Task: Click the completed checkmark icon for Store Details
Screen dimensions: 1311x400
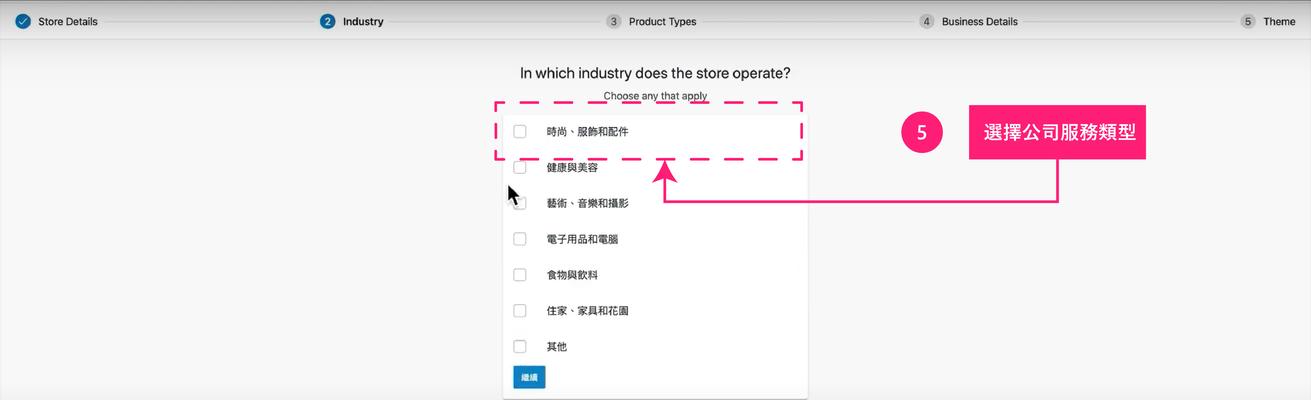Action: 23,21
